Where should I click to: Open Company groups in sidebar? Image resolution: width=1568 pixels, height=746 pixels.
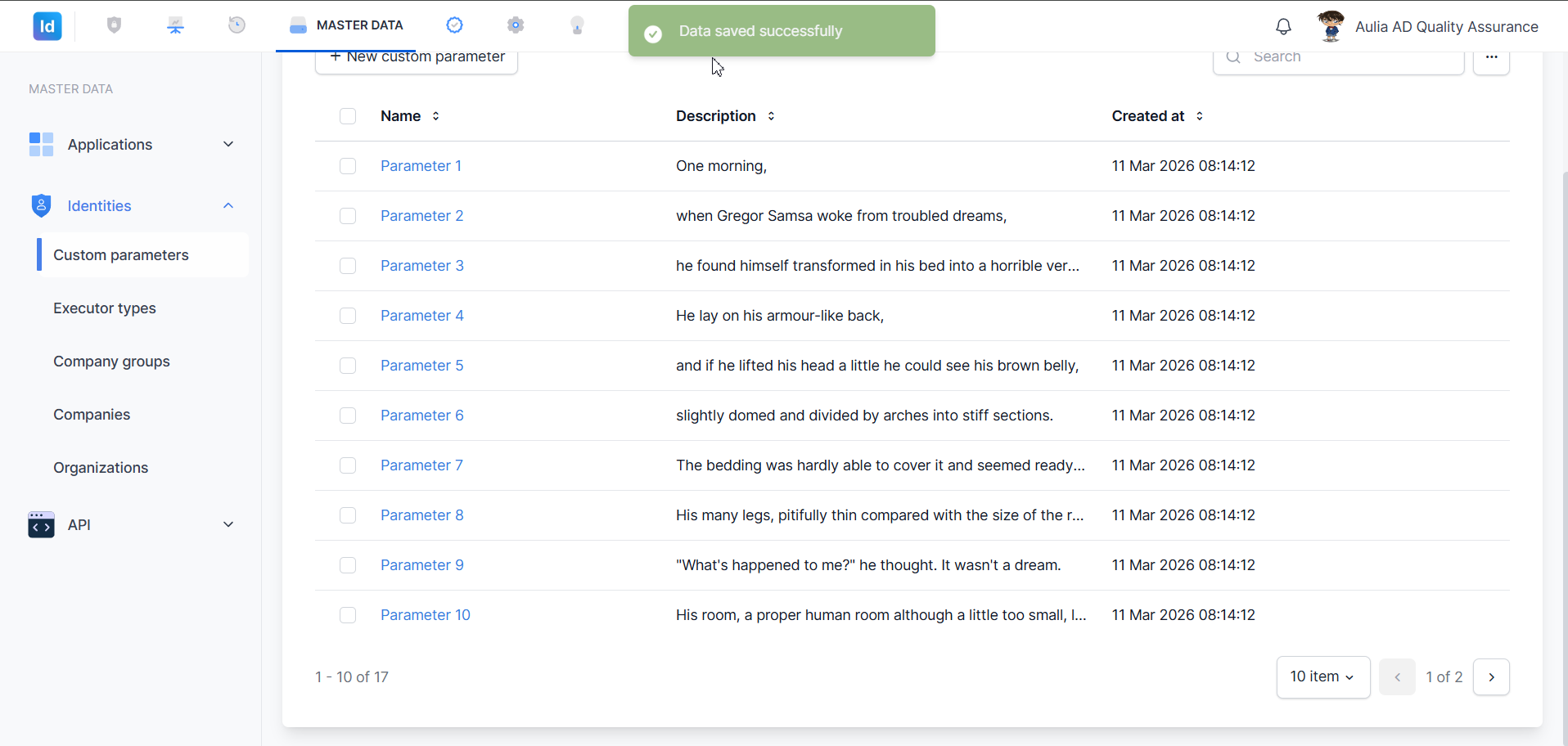pos(111,362)
